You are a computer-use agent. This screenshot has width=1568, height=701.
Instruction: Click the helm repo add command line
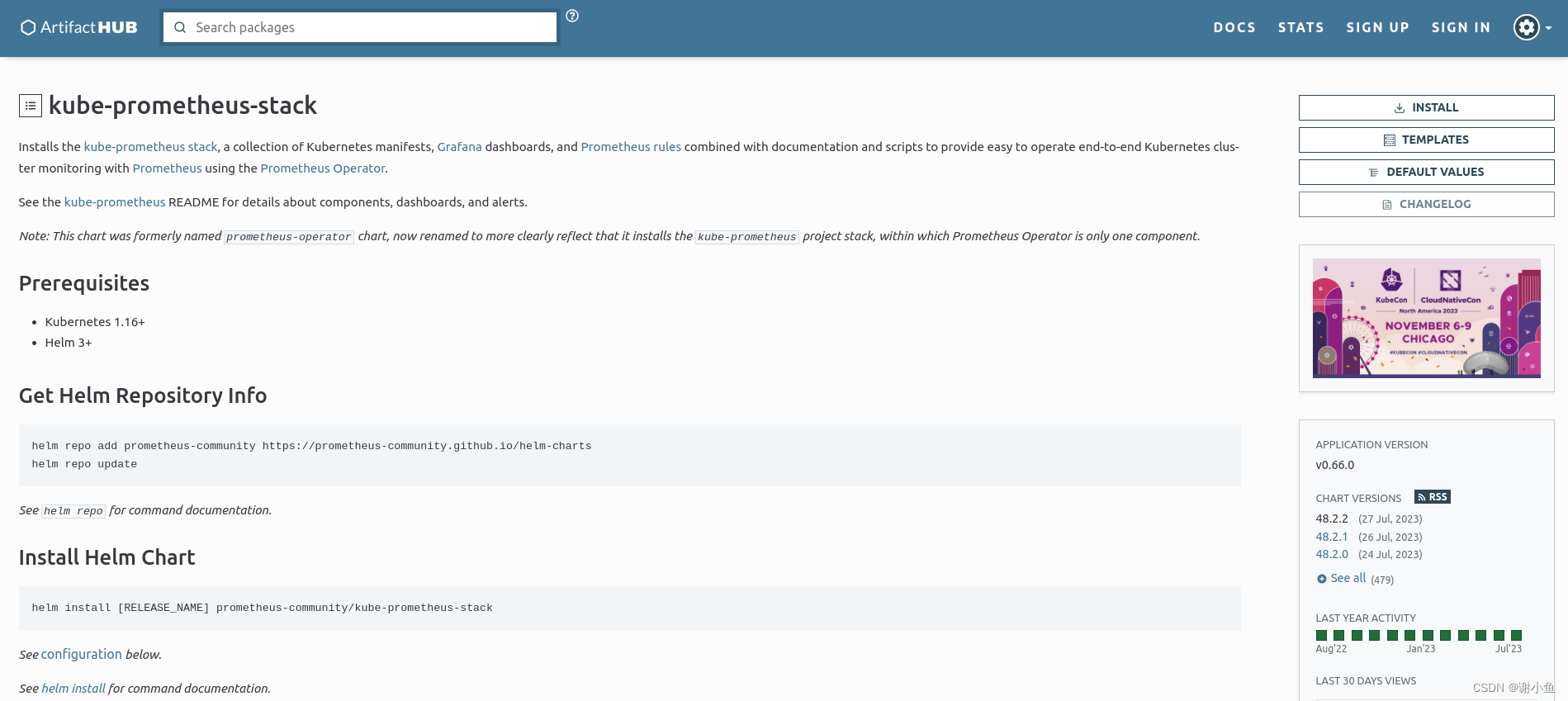[x=311, y=446]
